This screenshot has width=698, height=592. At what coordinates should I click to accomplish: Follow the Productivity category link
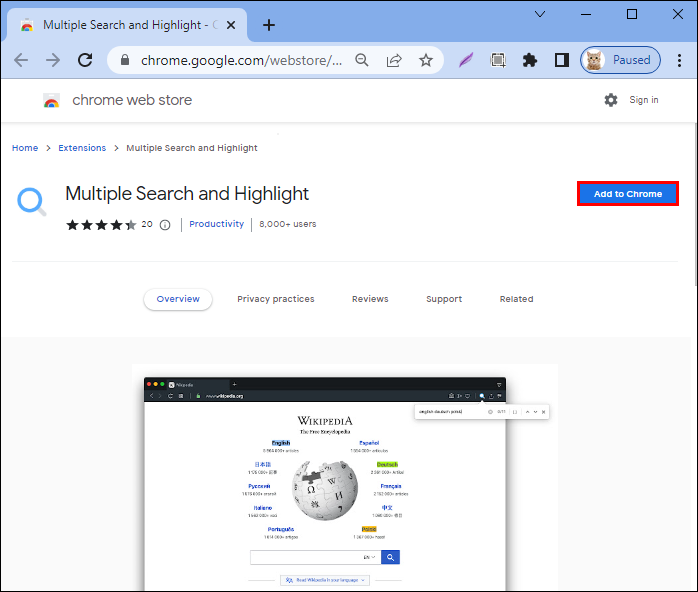click(x=216, y=224)
